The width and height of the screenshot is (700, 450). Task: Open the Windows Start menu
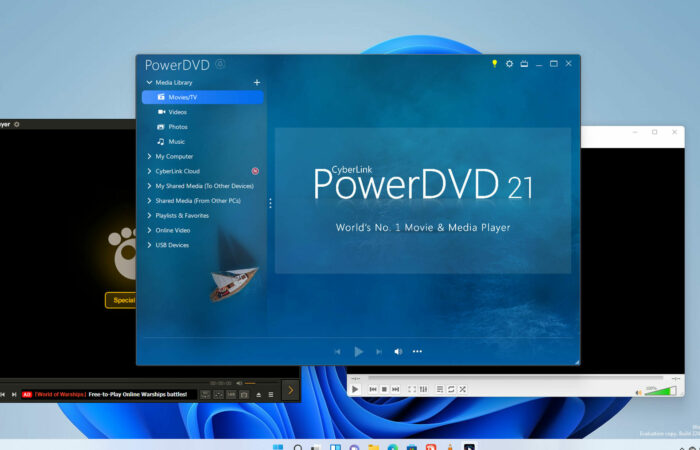coord(278,447)
